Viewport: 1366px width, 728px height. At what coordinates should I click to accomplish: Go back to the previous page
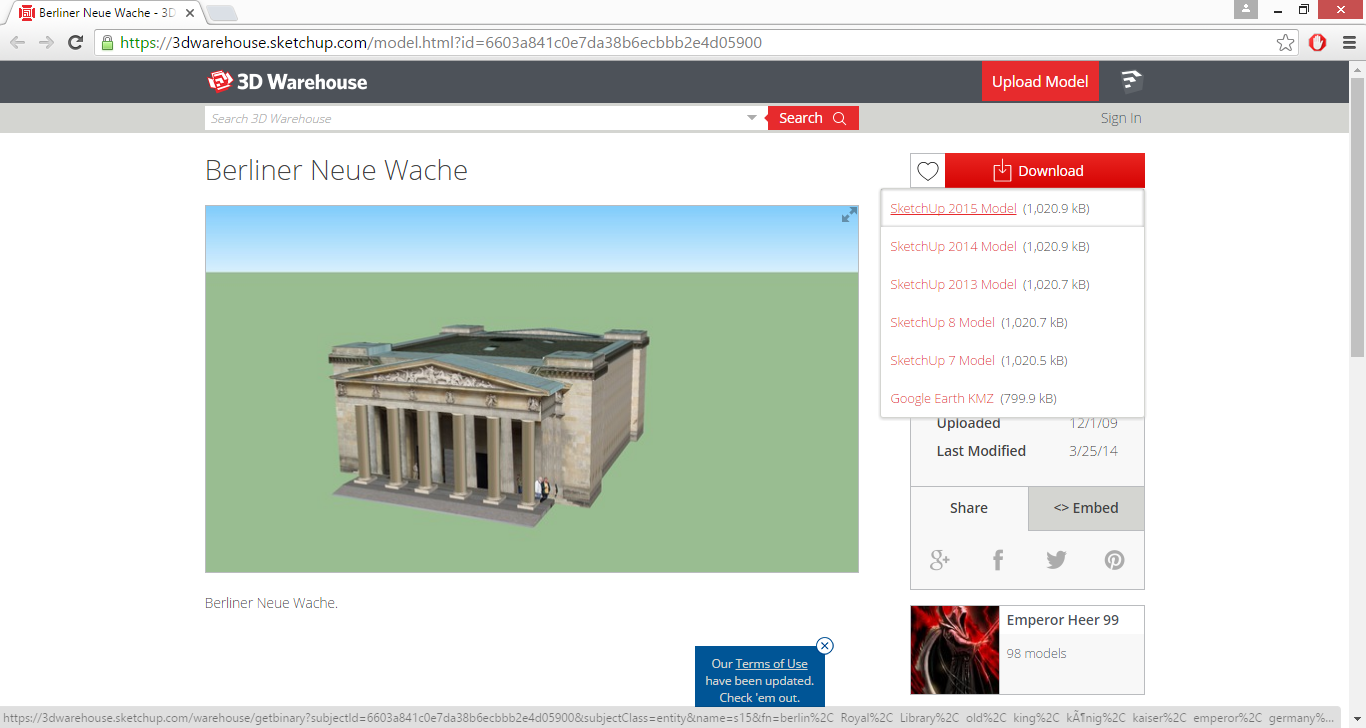click(x=18, y=42)
